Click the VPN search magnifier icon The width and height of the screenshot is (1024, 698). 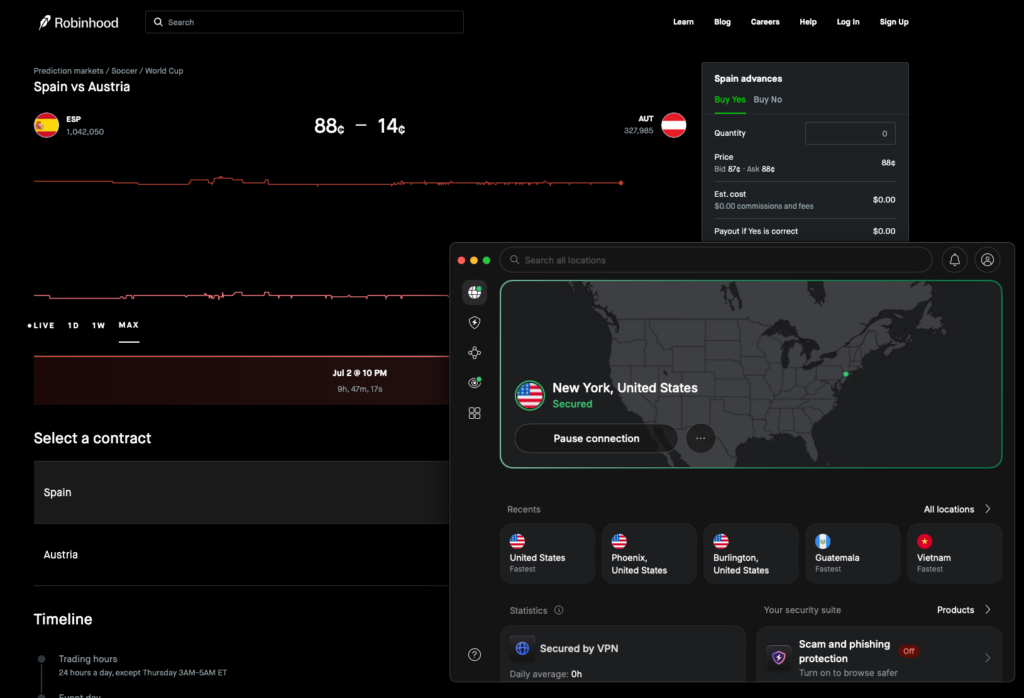(x=515, y=260)
